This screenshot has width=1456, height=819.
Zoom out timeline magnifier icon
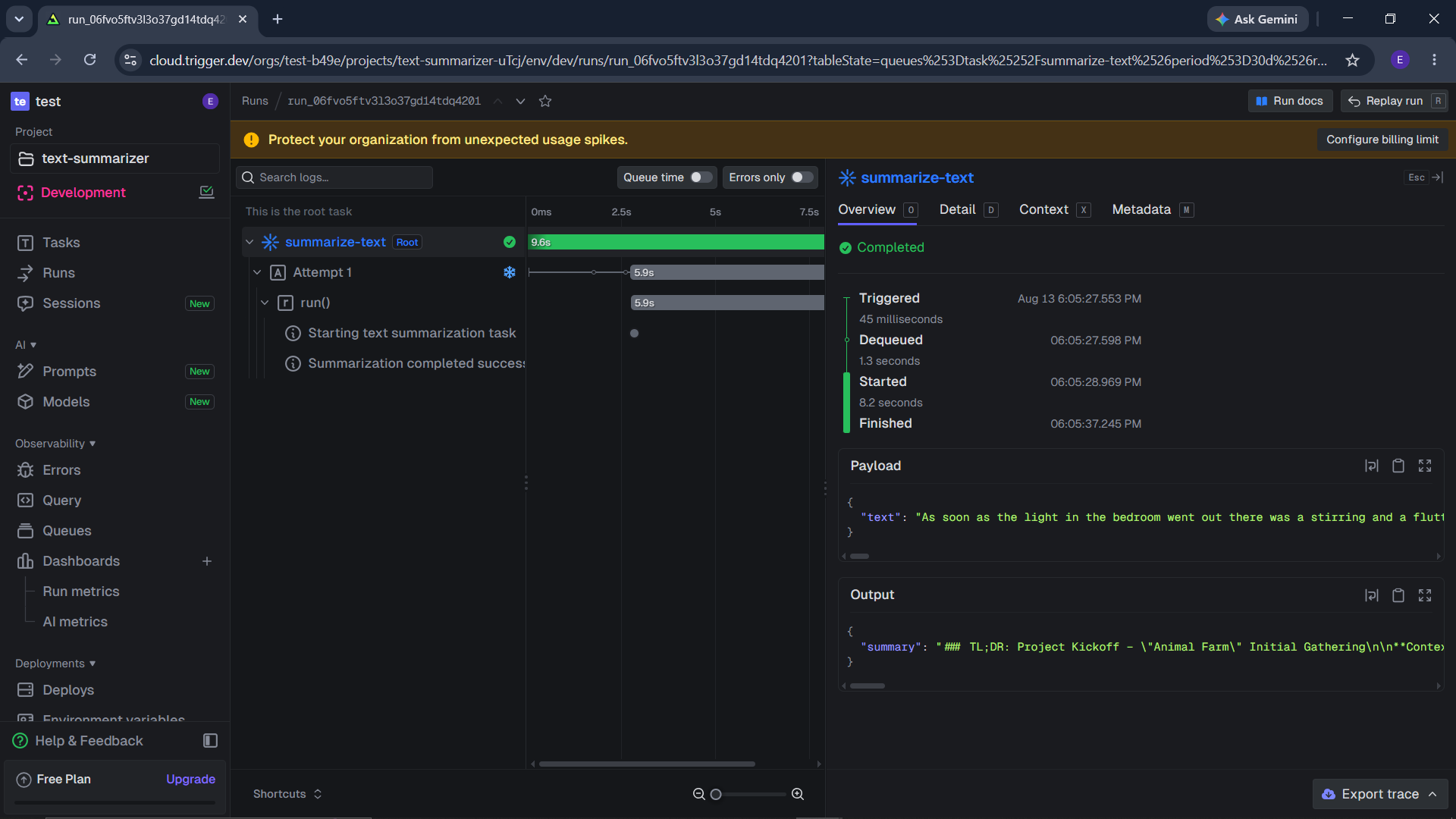click(698, 794)
